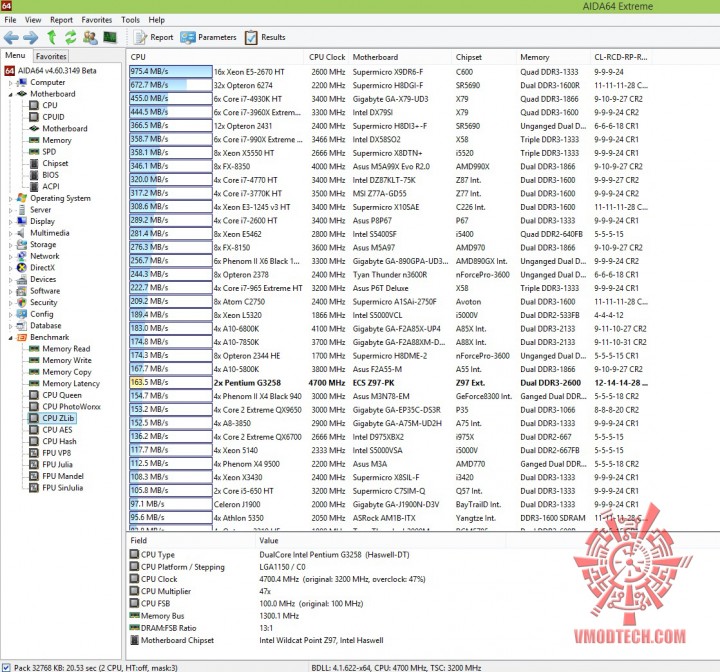Click the Multimedia tree icon
The height and width of the screenshot is (672, 720).
pyautogui.click(x=22, y=233)
